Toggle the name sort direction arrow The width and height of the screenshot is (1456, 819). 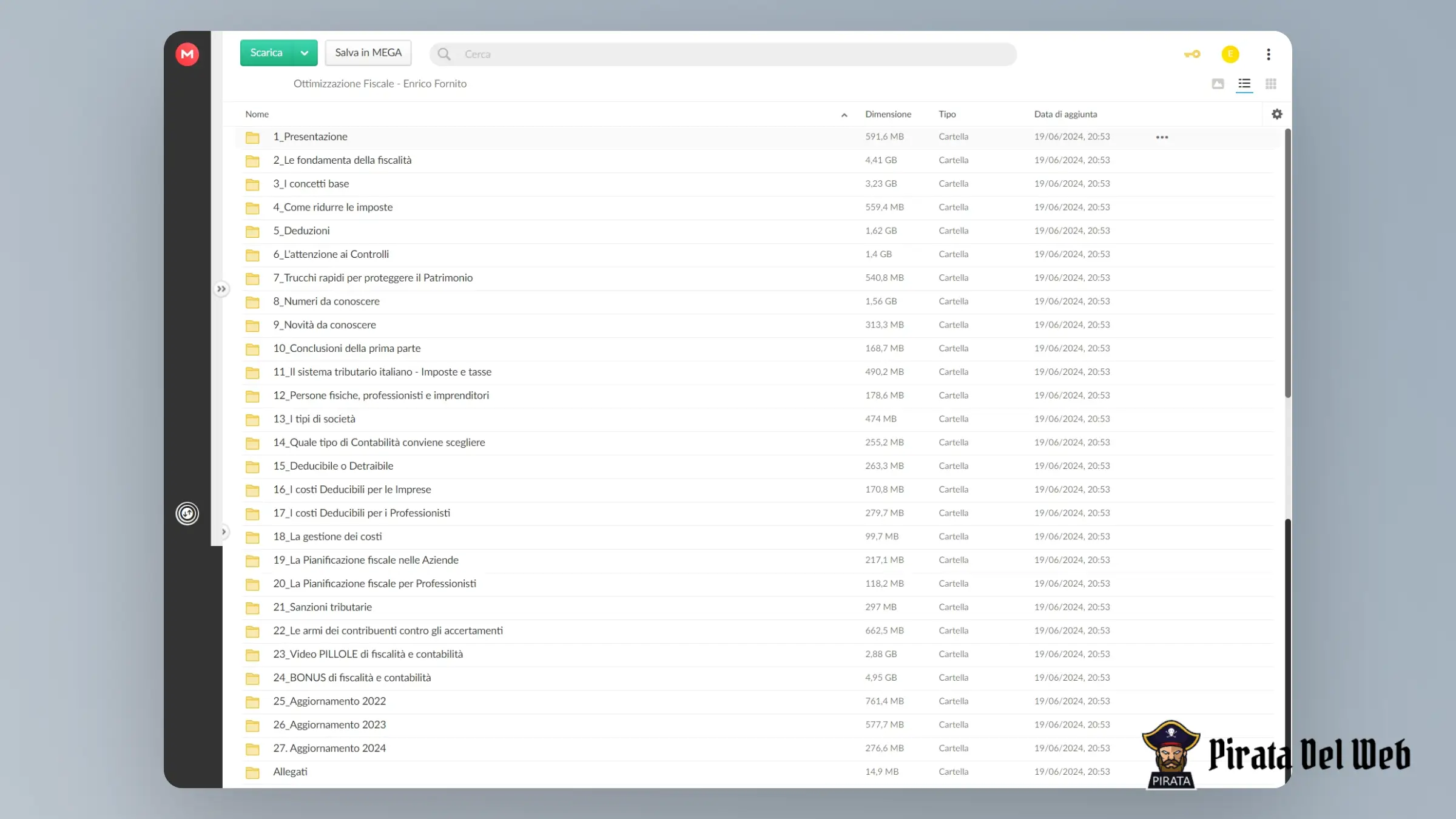pos(844,115)
